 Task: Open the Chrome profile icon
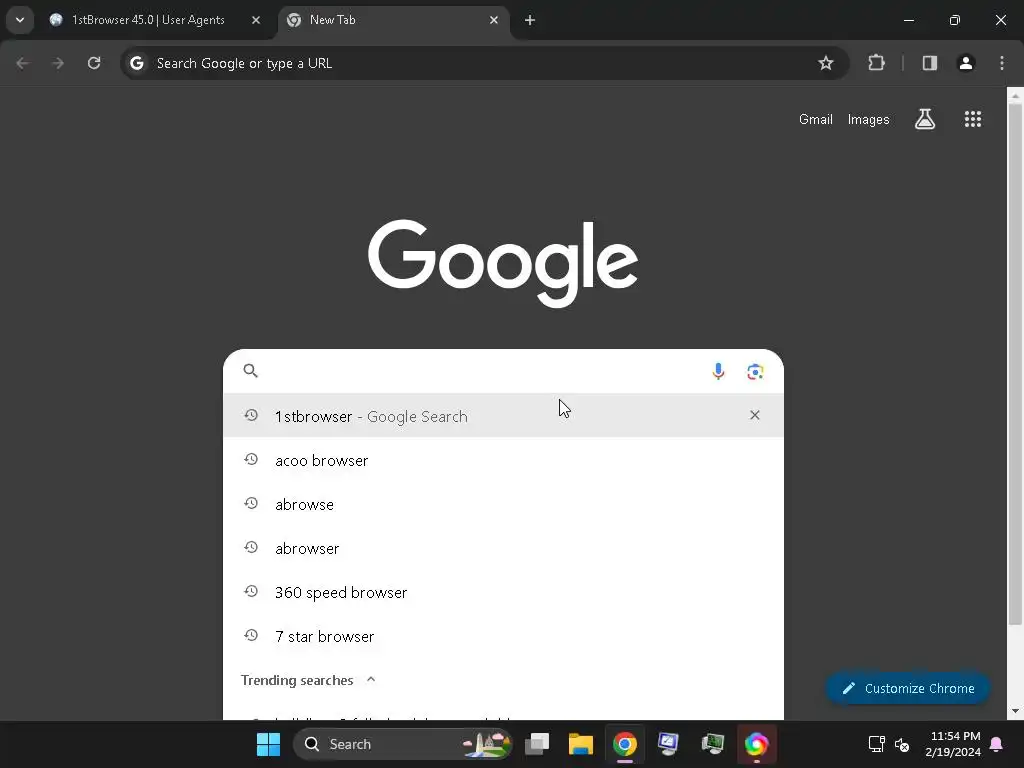(965, 63)
